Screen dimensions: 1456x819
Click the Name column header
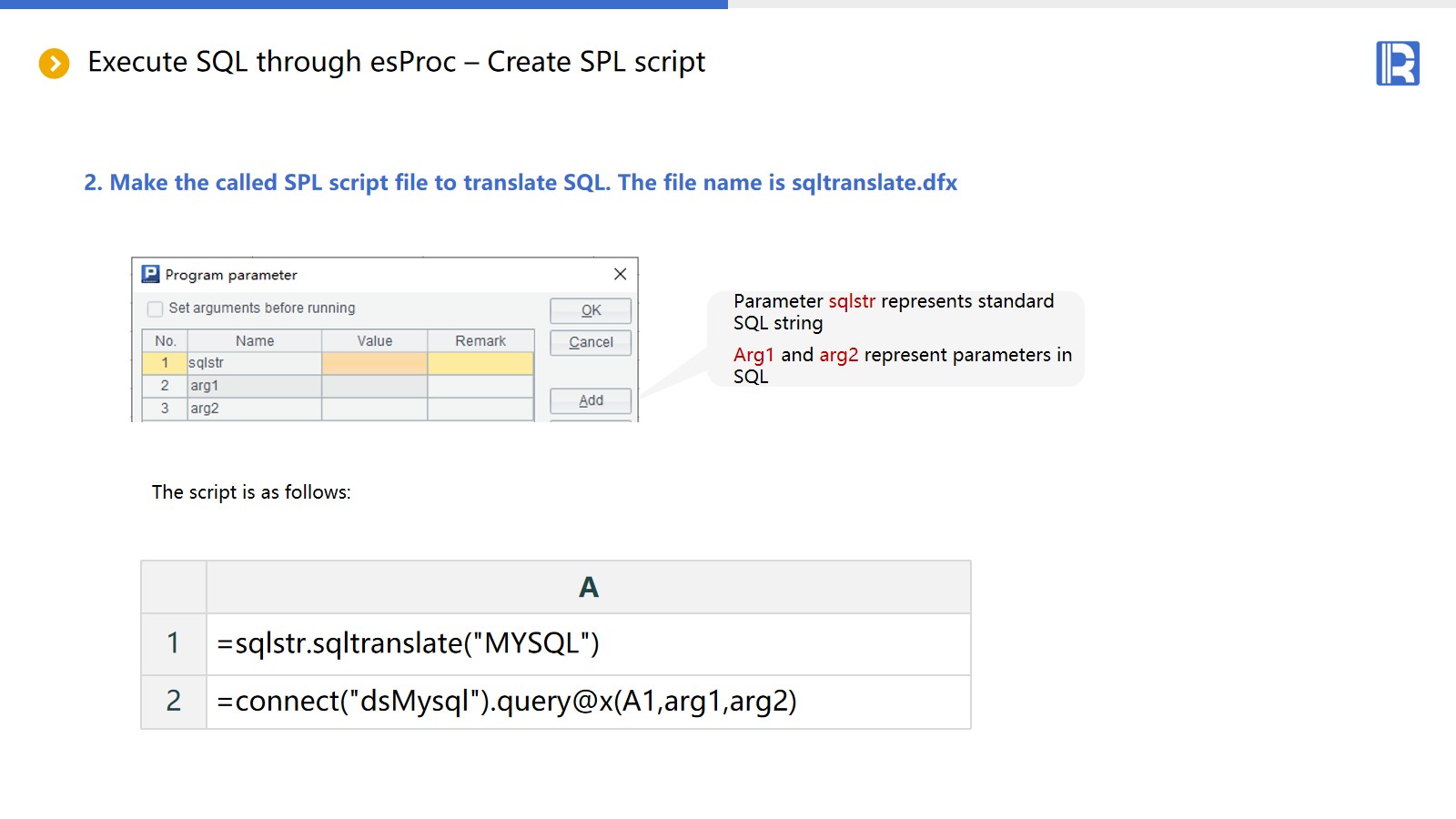point(254,340)
